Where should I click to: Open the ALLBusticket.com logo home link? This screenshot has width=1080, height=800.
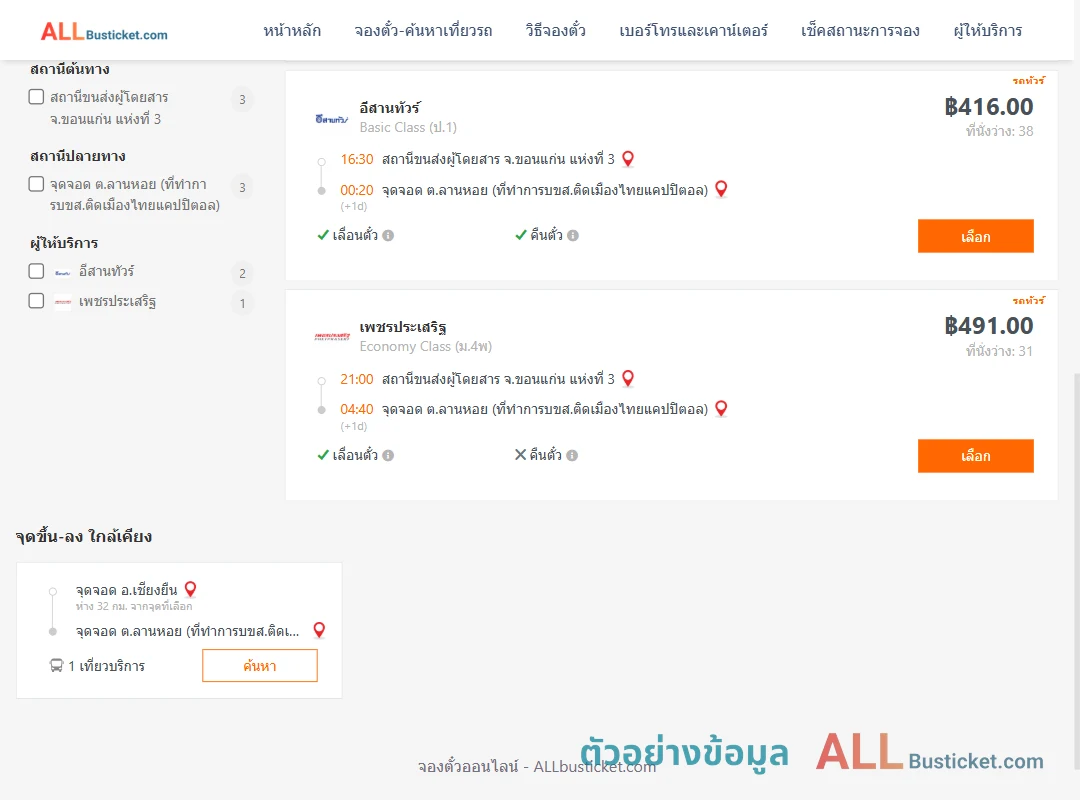coord(104,32)
